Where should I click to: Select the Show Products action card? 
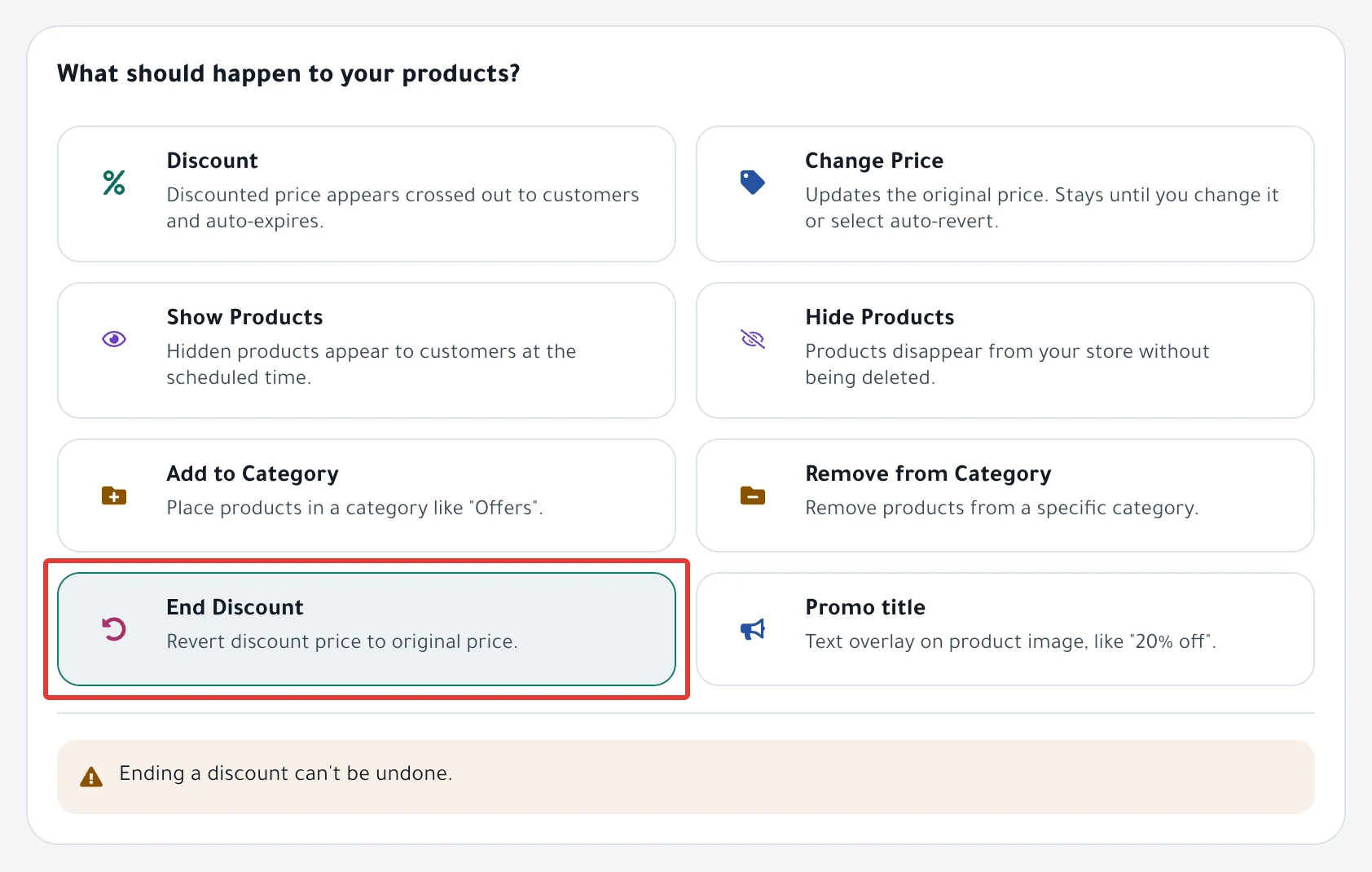367,350
